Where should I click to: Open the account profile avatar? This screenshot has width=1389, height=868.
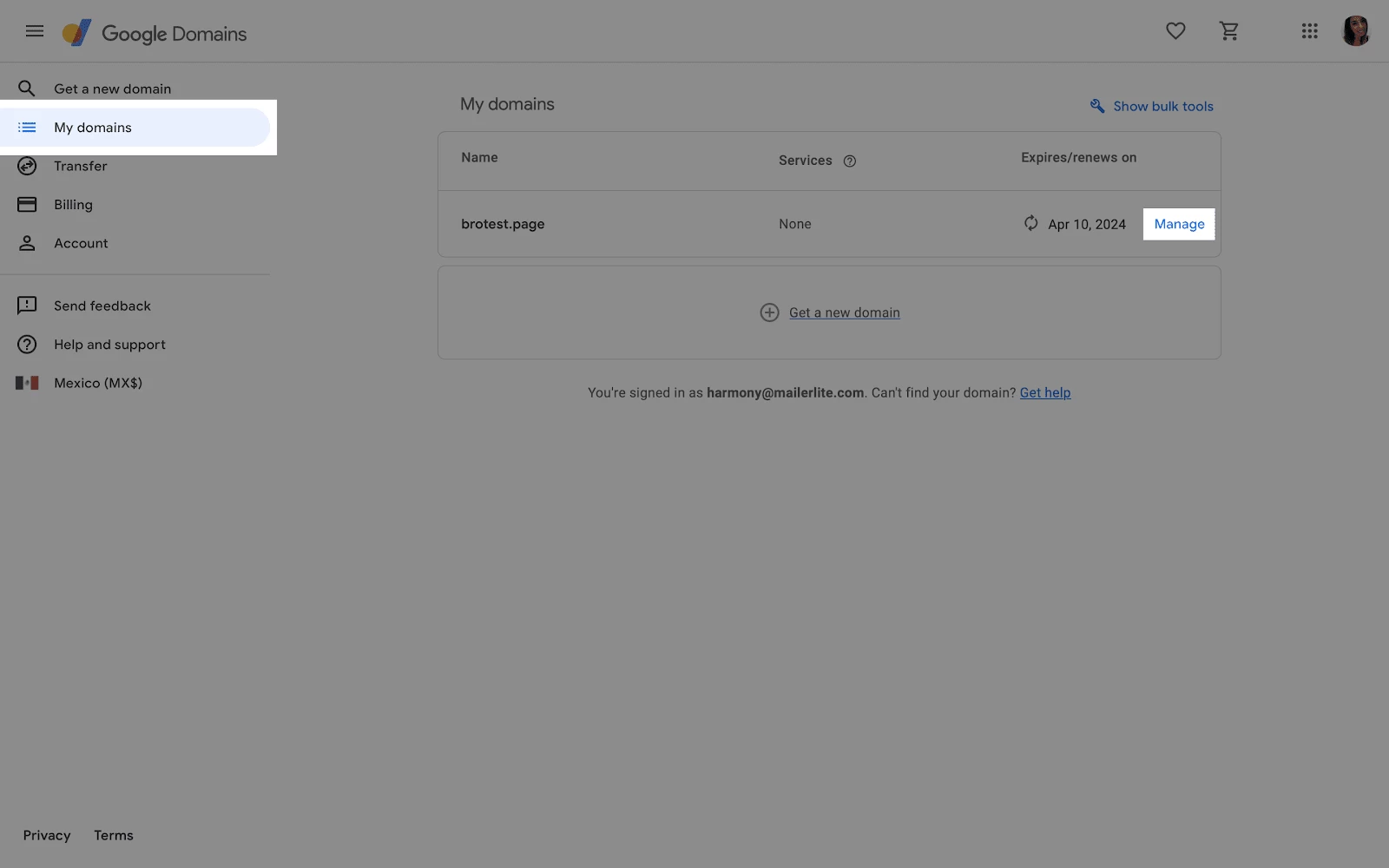[x=1355, y=31]
